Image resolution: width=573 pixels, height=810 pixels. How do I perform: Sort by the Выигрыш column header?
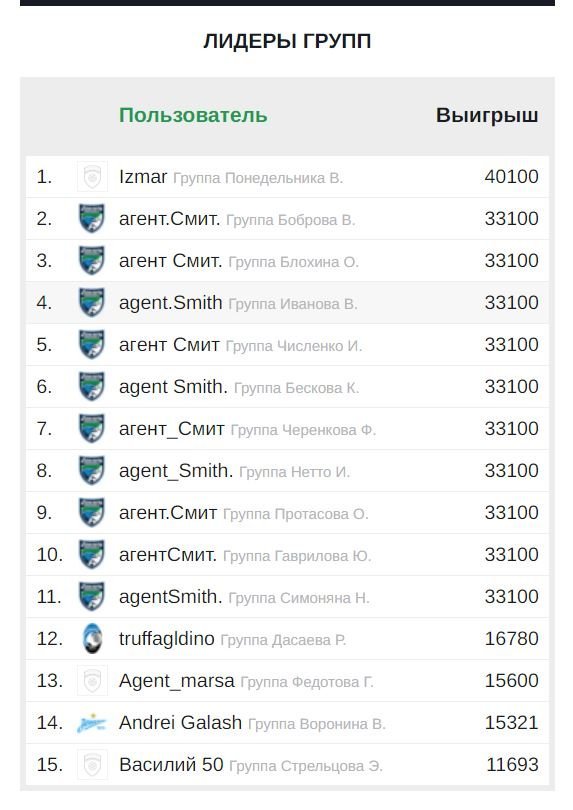(x=487, y=115)
